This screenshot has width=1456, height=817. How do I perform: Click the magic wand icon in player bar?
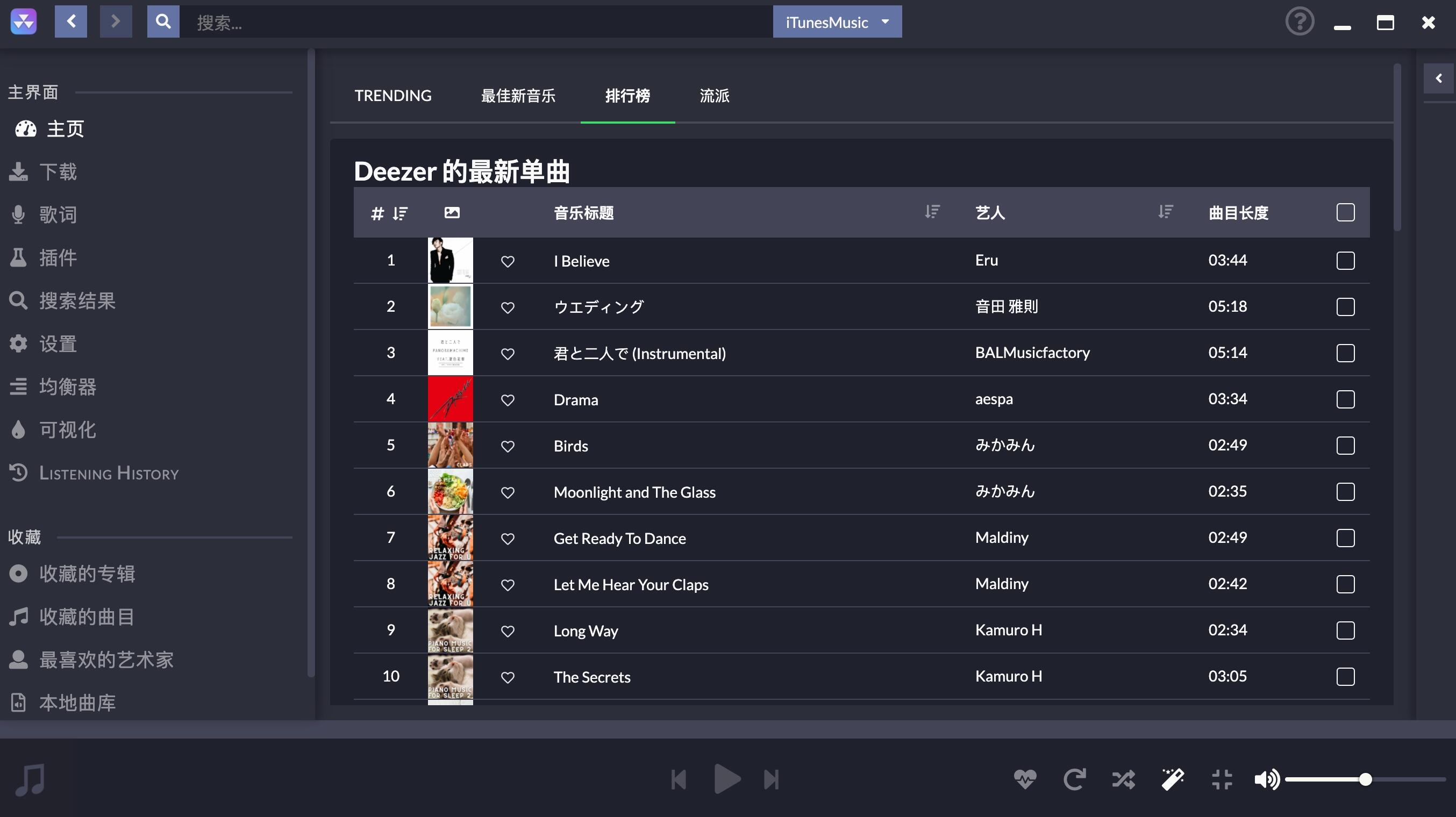click(1172, 779)
